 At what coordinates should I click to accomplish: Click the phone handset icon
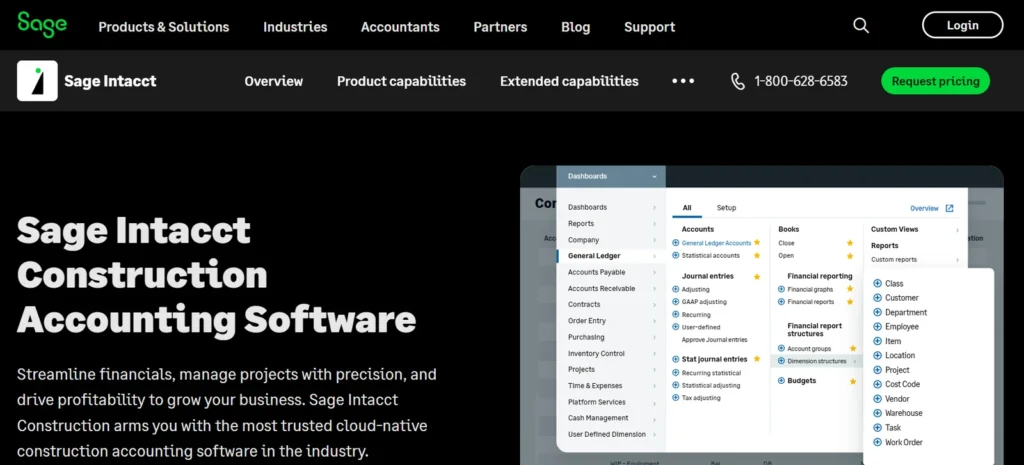(737, 81)
